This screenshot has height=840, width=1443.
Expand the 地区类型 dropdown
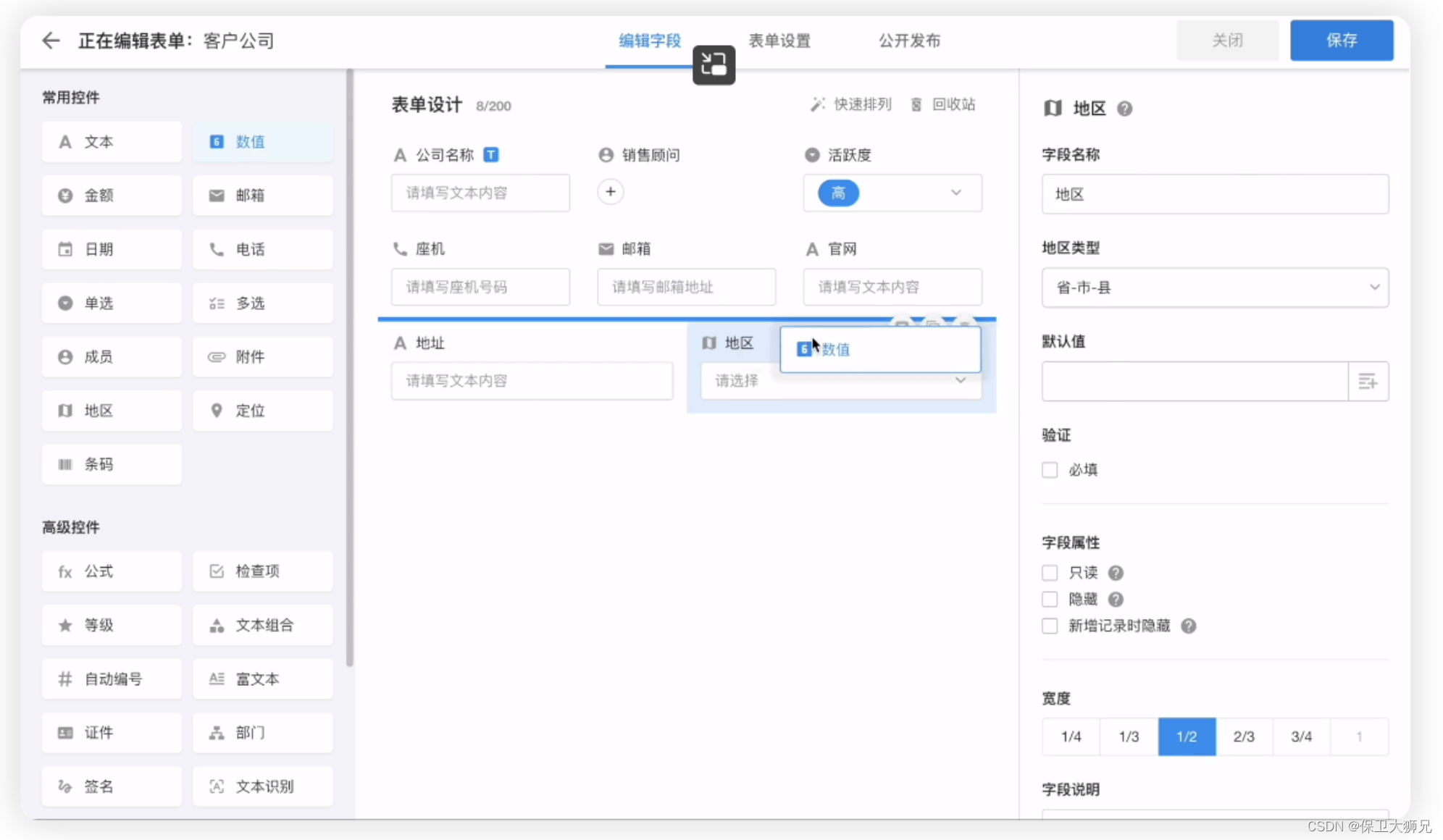pos(1215,287)
